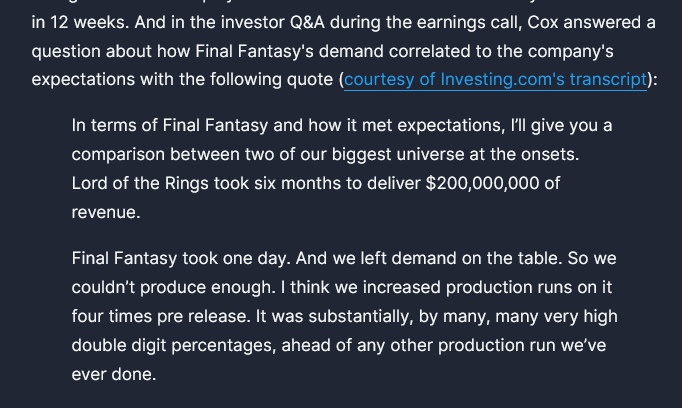Click the final words "ever done."

[114, 375]
